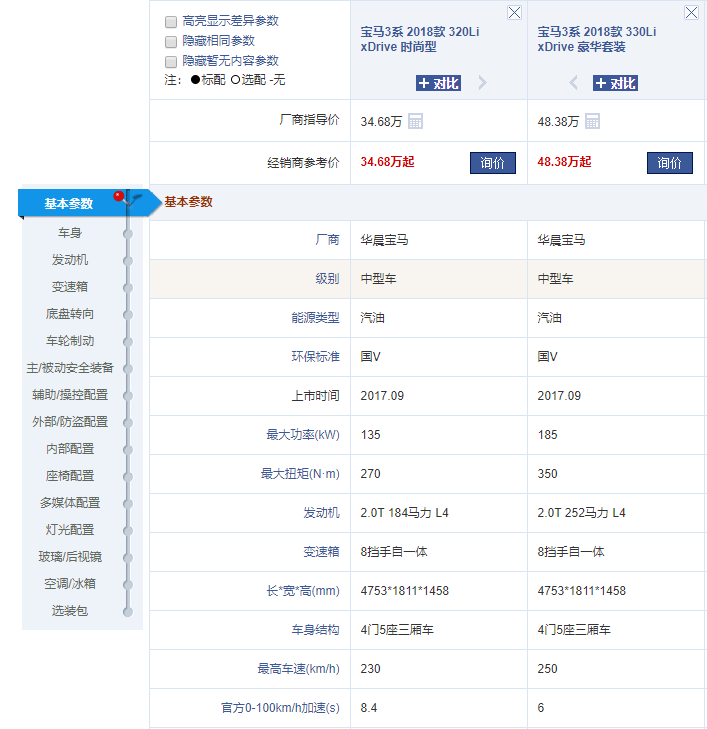
Task: Click the 经销商参考价 row label
Action: coord(303,163)
